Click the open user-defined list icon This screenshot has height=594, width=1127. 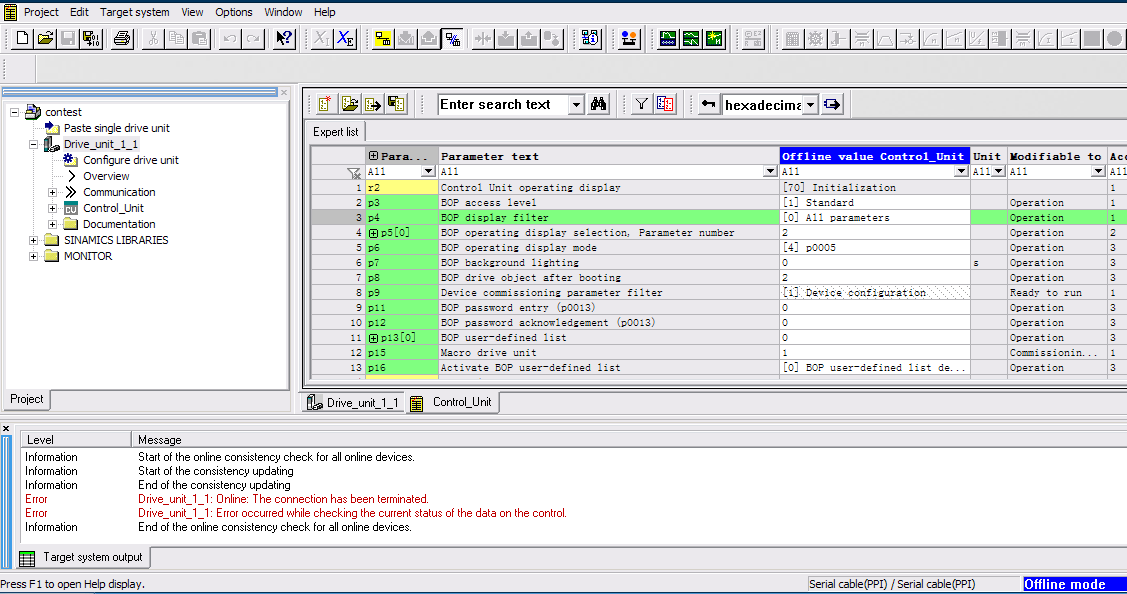349,104
